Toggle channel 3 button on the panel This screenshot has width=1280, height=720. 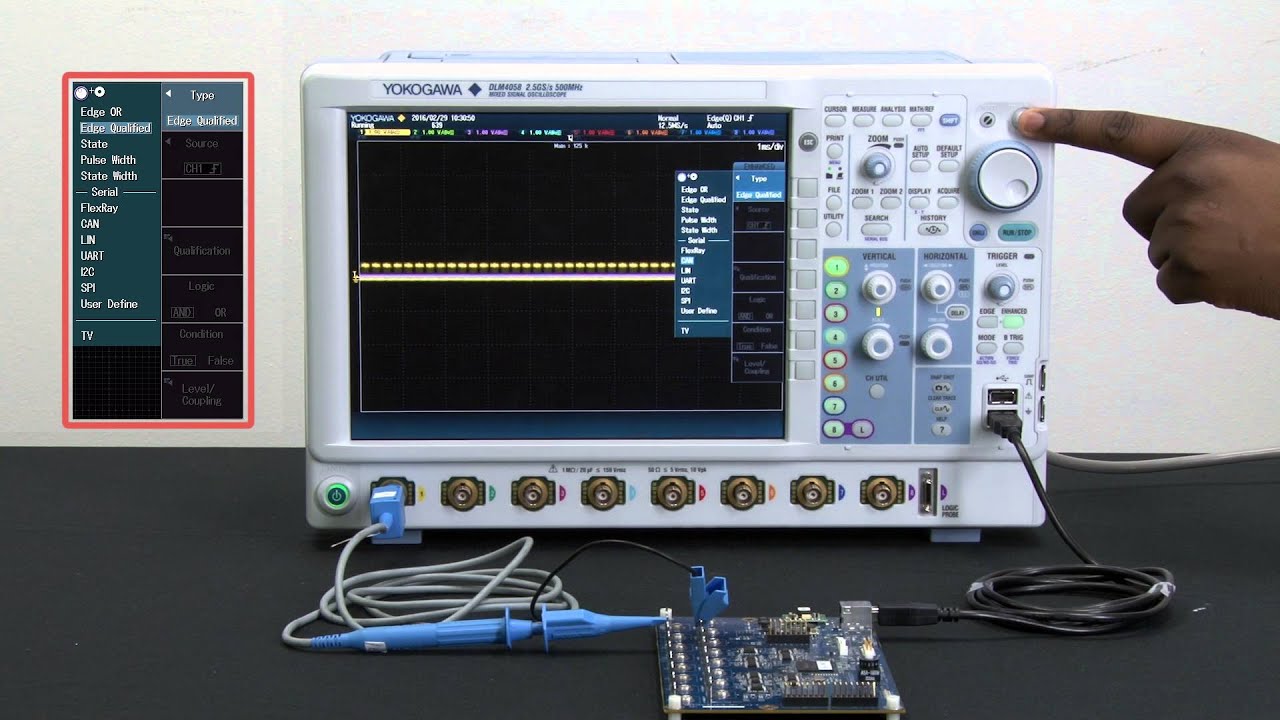coord(836,313)
